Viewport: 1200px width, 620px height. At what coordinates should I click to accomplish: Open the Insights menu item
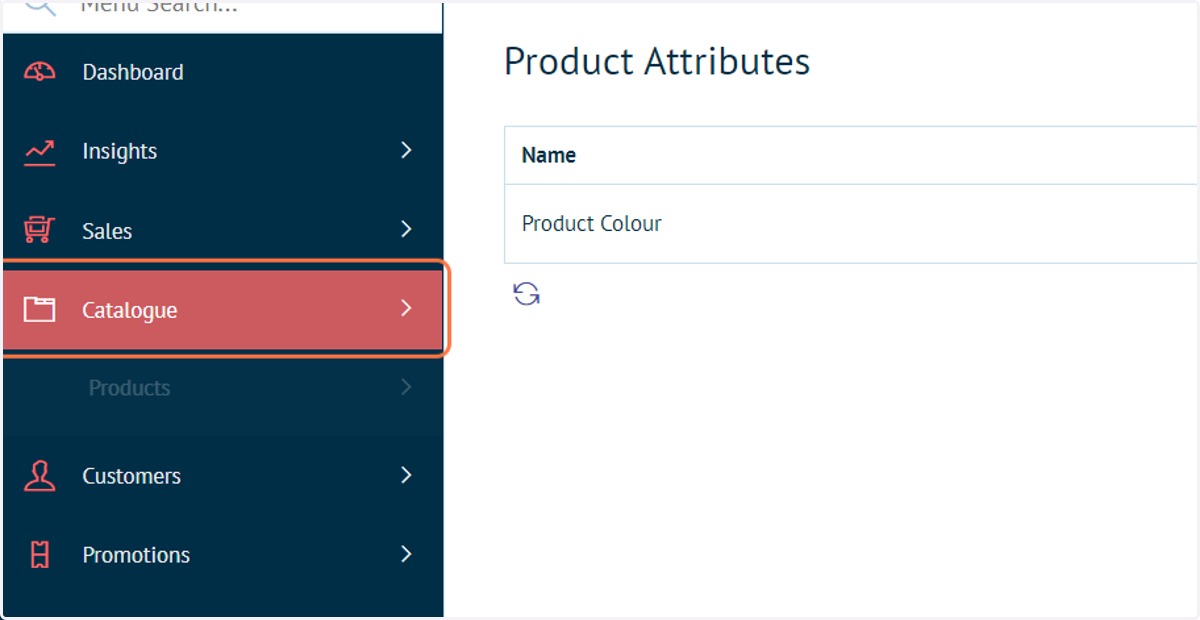tap(223, 151)
